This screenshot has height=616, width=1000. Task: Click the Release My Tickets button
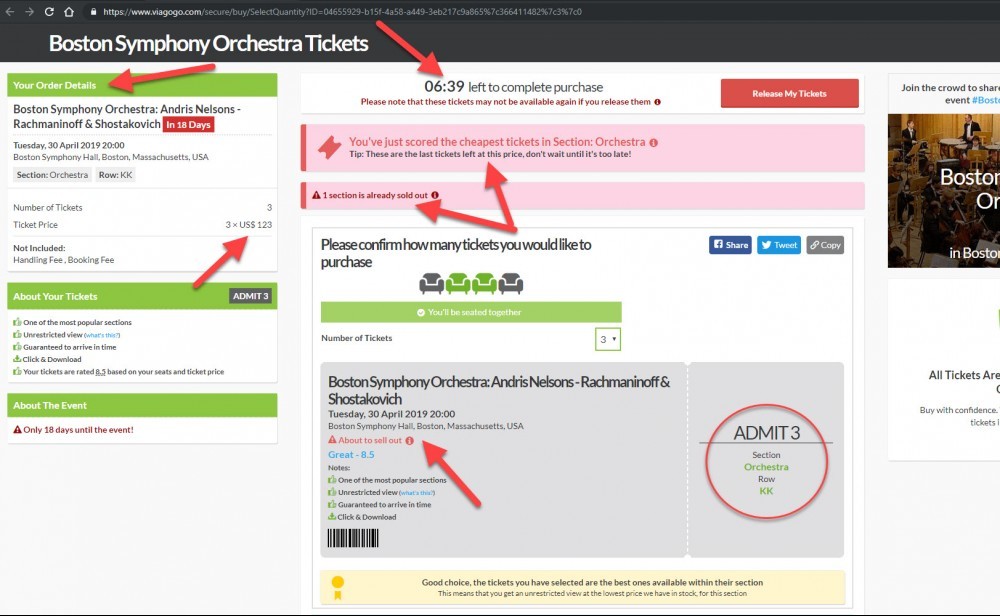(x=790, y=93)
